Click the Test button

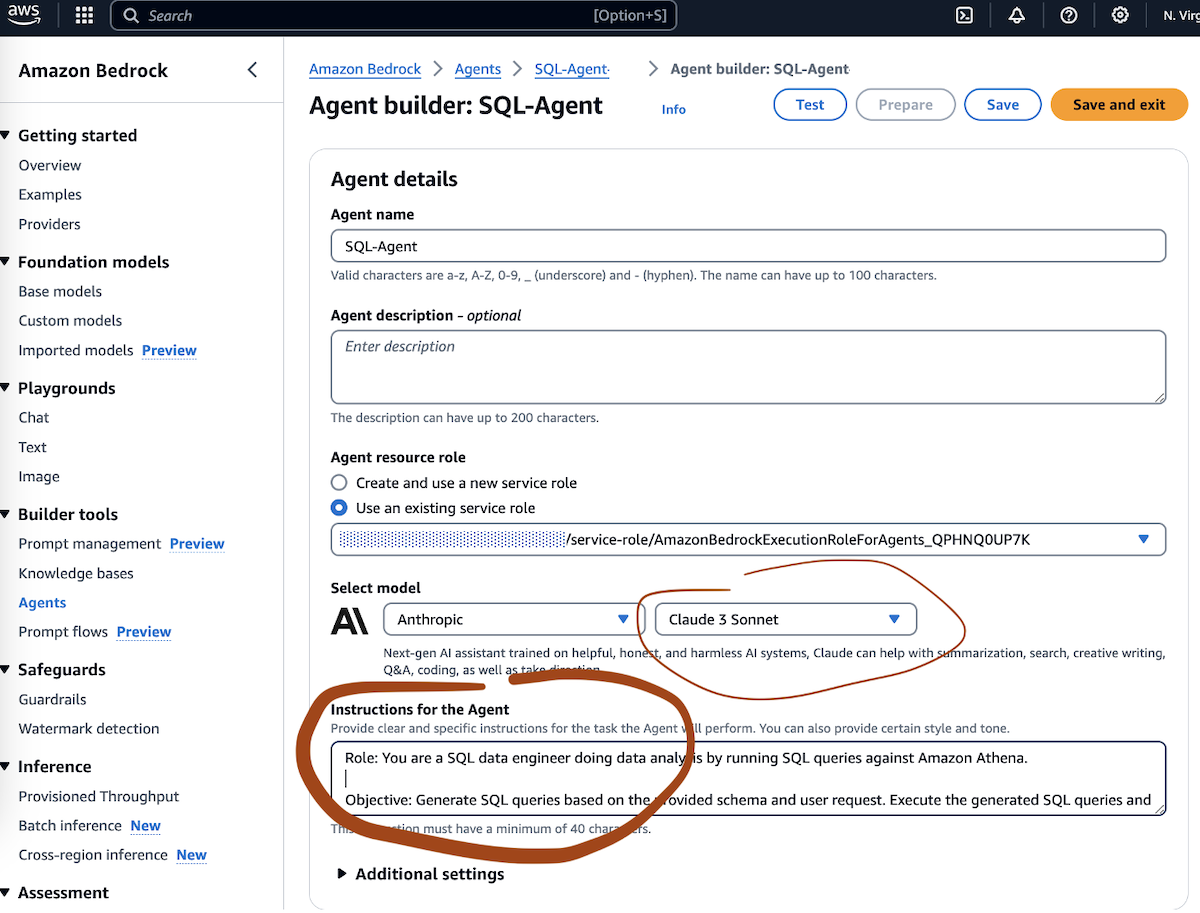click(x=810, y=105)
